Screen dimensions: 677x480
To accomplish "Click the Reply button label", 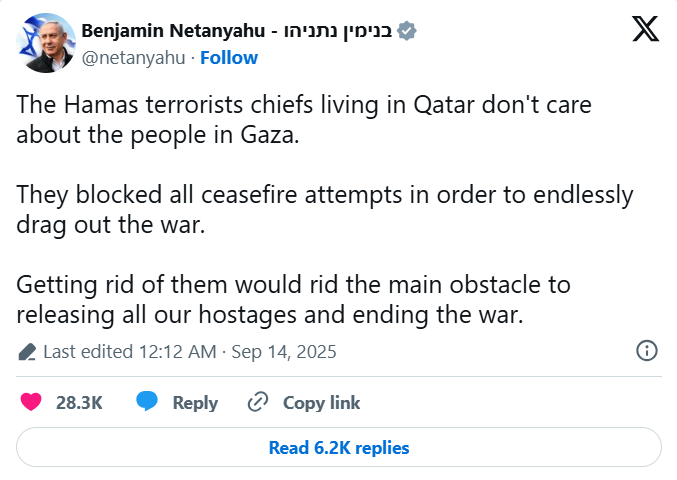I will 195,402.
